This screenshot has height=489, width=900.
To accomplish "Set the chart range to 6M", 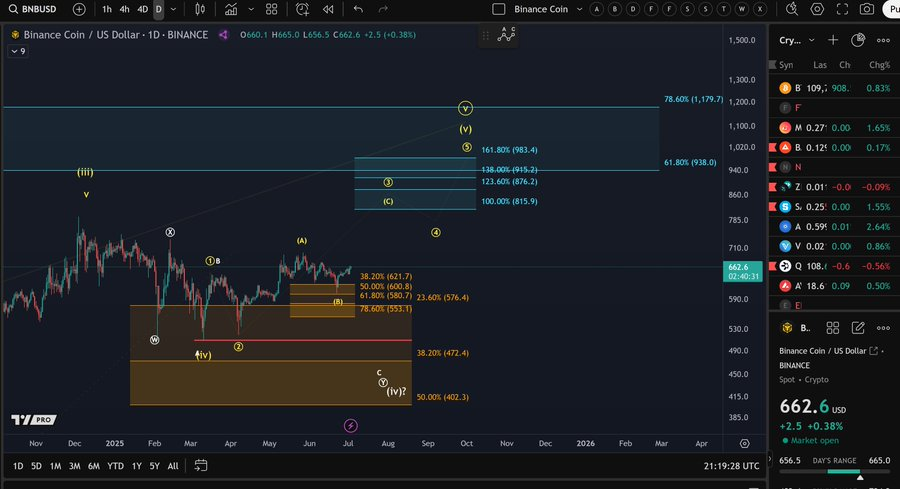I will pyautogui.click(x=94, y=466).
